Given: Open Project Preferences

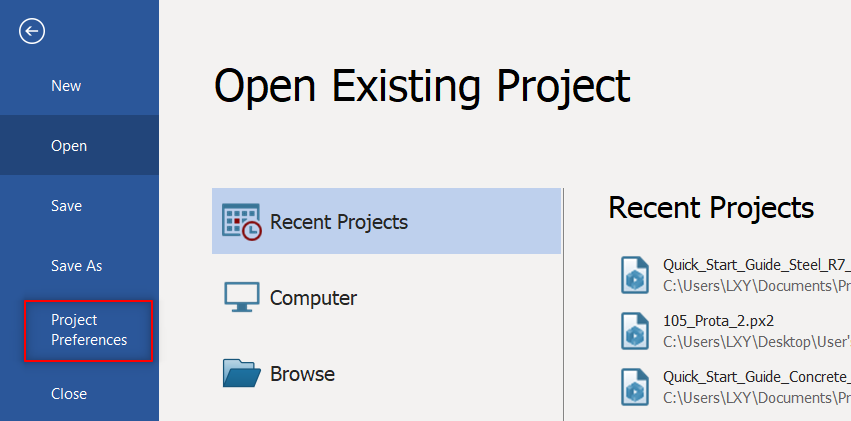Looking at the screenshot, I should [x=89, y=330].
